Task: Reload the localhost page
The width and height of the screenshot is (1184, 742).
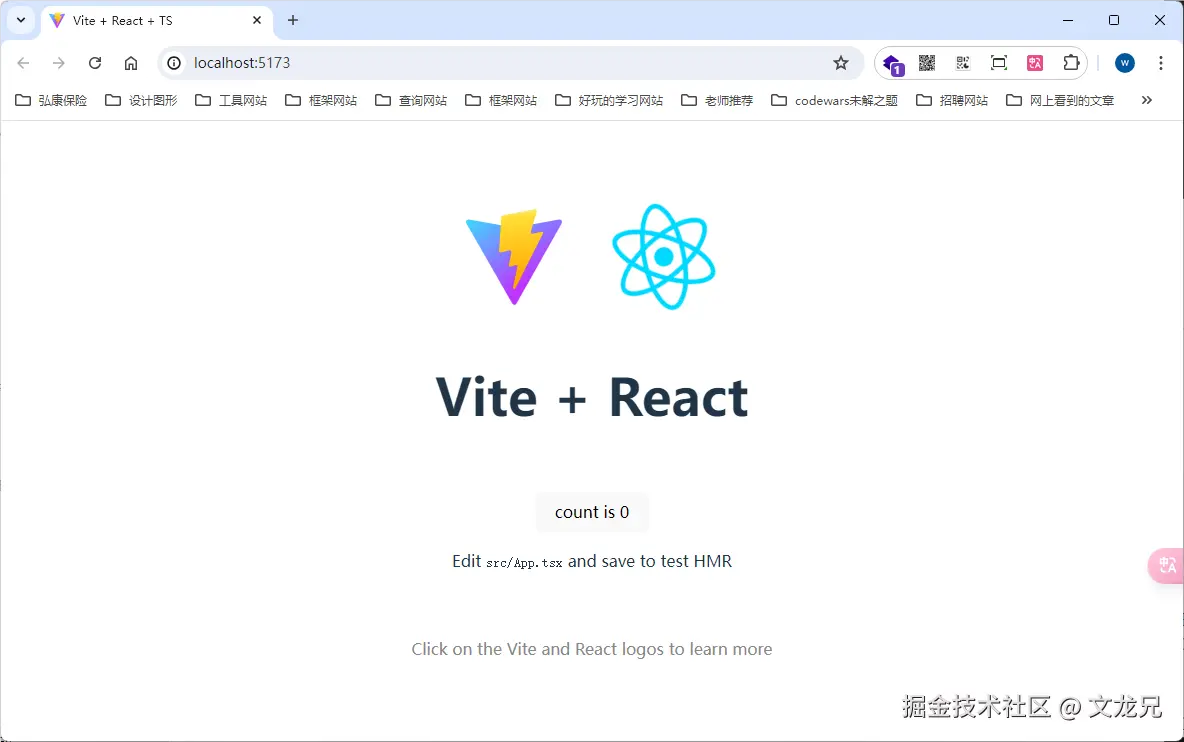Action: click(x=94, y=63)
